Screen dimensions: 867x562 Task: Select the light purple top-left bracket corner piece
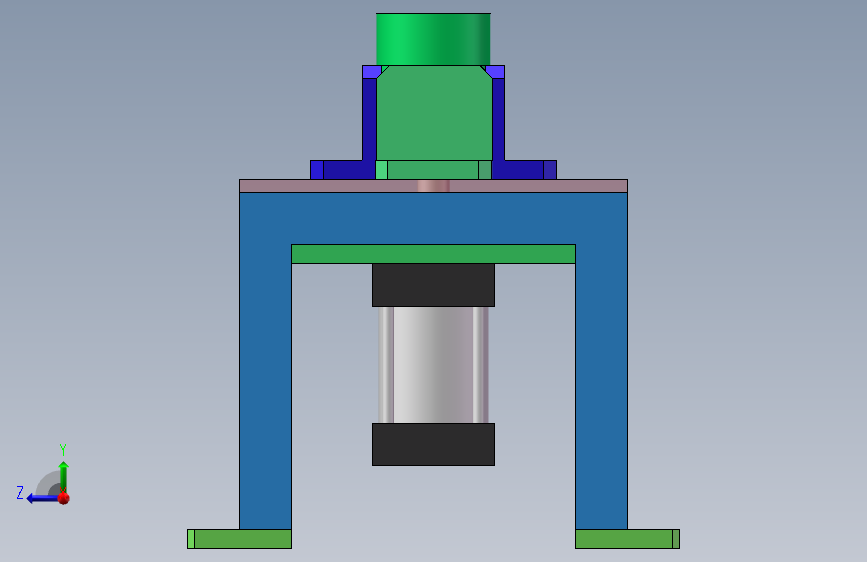(371, 72)
